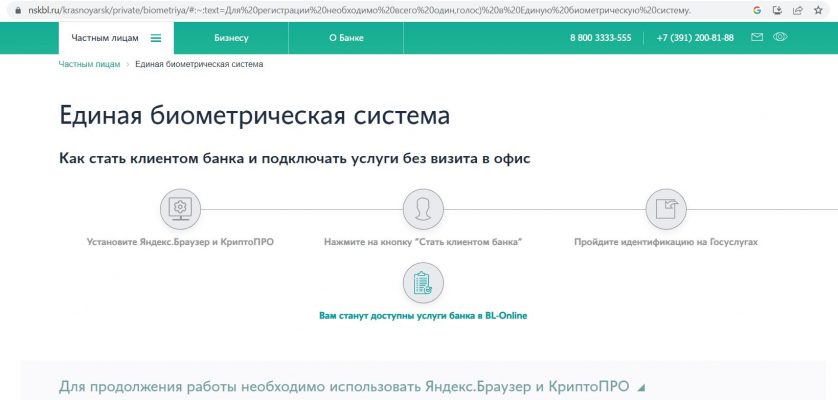Click the Google icon in address bar

click(x=757, y=10)
